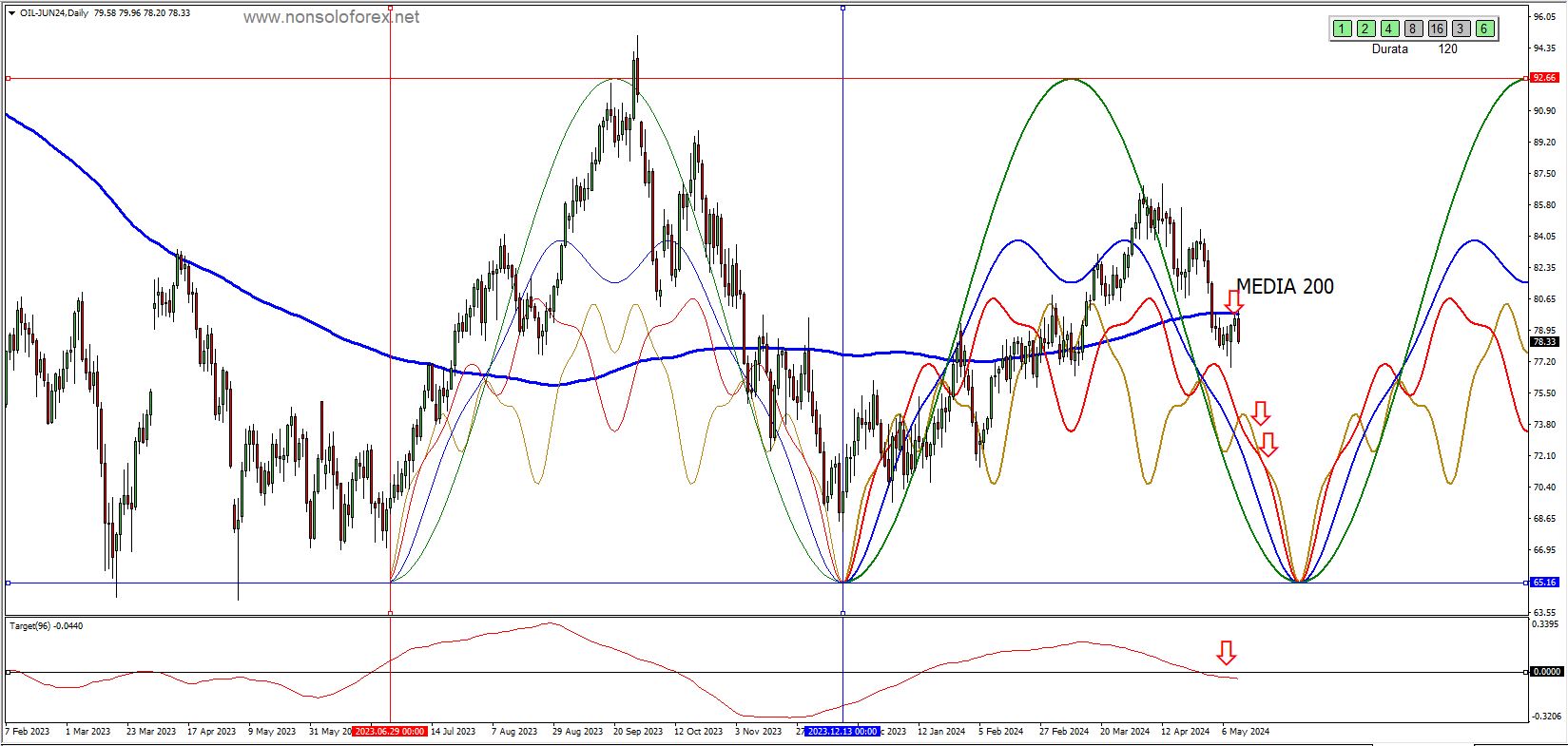Click the red 2023.06.29 date marker
1568x746 pixels.
pyautogui.click(x=390, y=732)
